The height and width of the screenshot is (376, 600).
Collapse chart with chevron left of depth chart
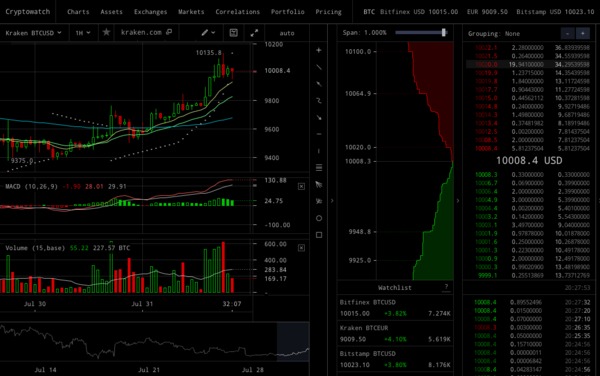click(332, 200)
